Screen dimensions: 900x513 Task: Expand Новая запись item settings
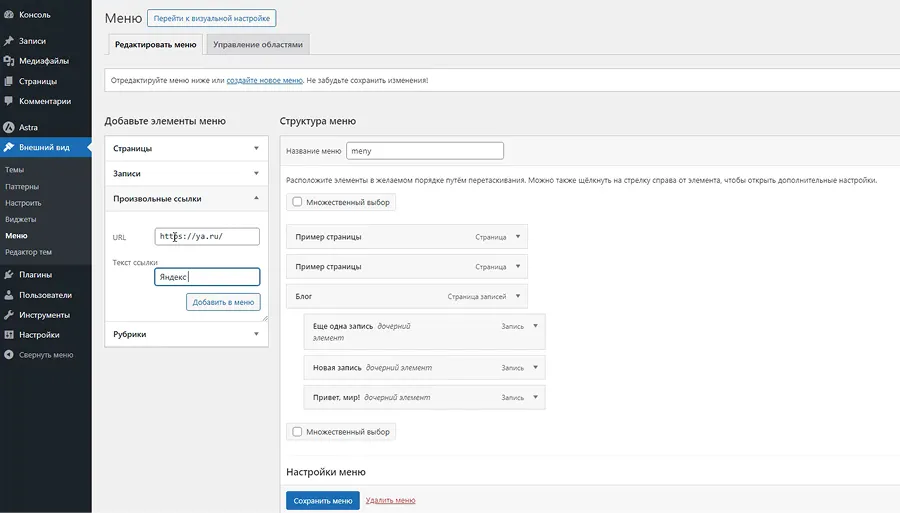(x=536, y=367)
